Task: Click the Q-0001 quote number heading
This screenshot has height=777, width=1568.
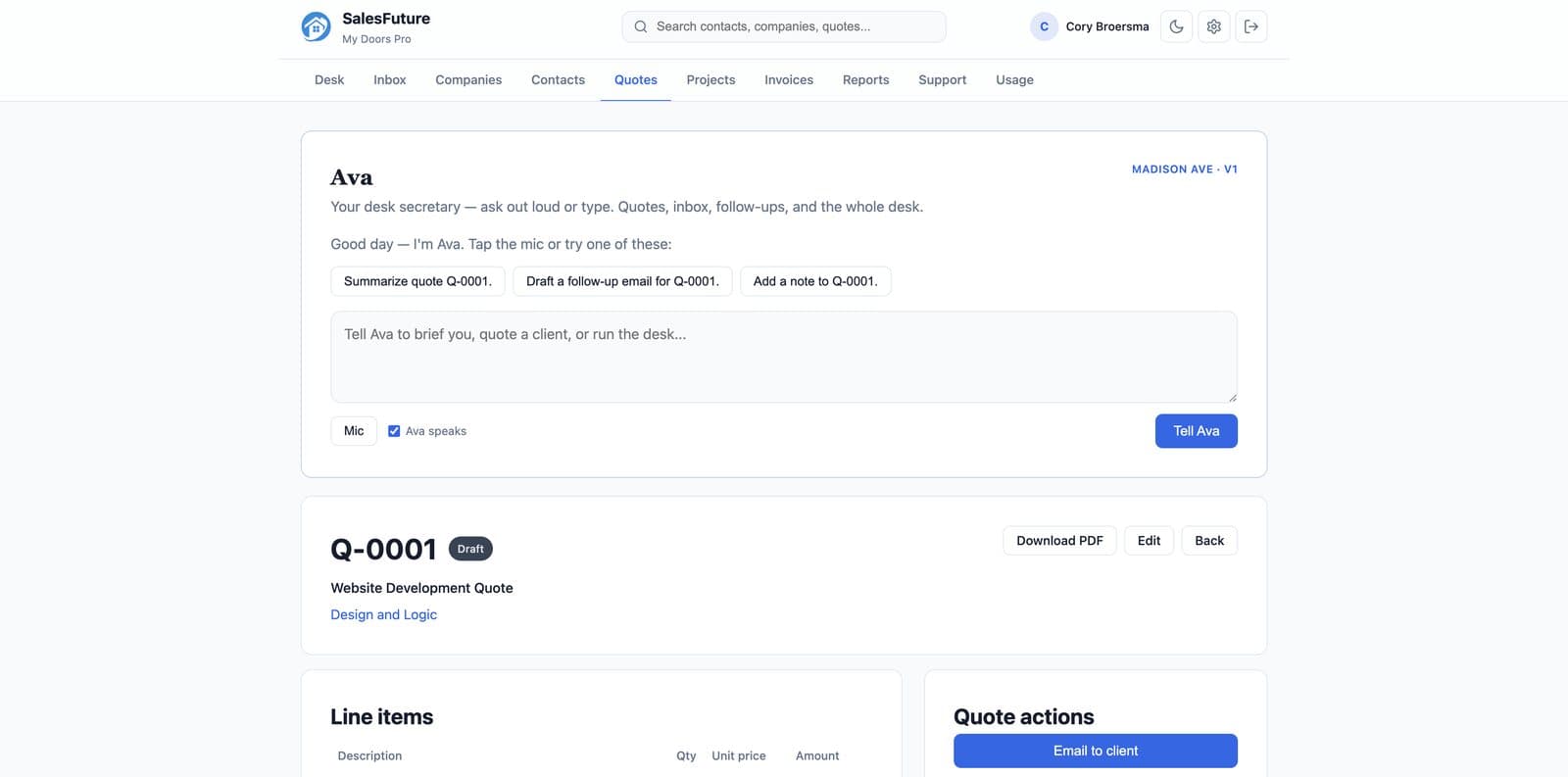Action: tap(383, 549)
